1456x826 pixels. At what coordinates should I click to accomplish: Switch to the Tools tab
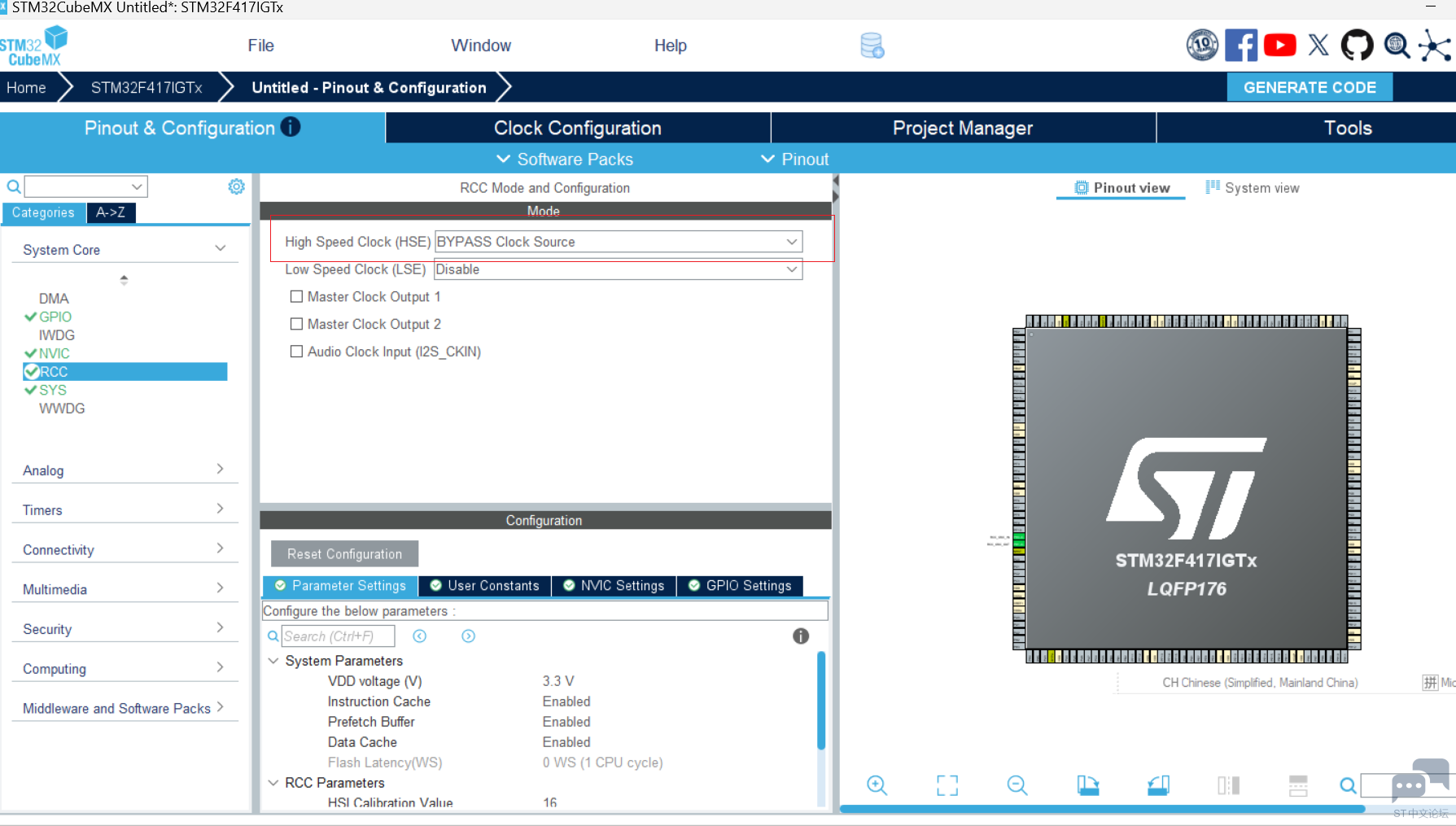click(1348, 128)
